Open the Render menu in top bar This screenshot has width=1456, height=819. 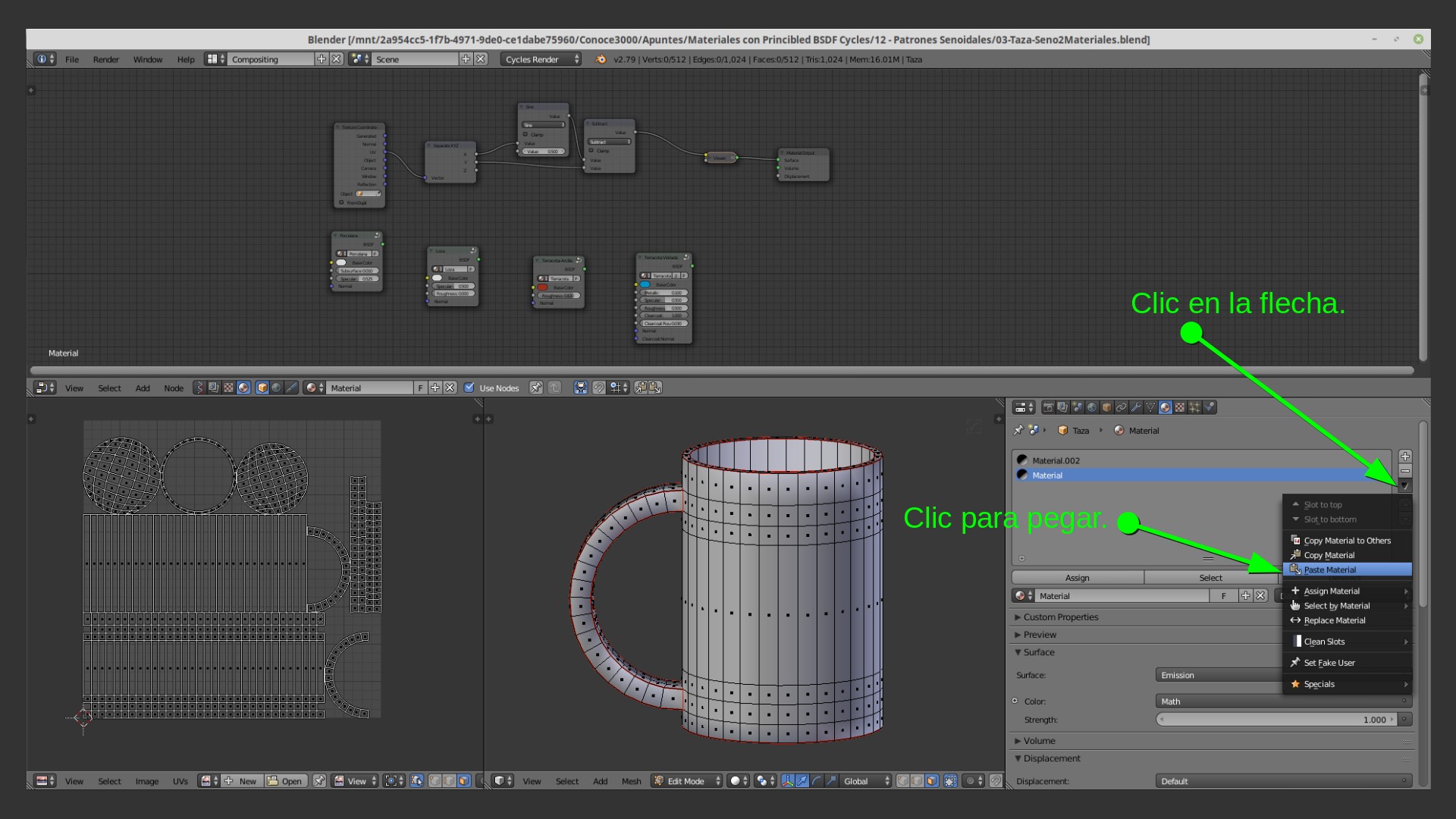pyautogui.click(x=106, y=59)
